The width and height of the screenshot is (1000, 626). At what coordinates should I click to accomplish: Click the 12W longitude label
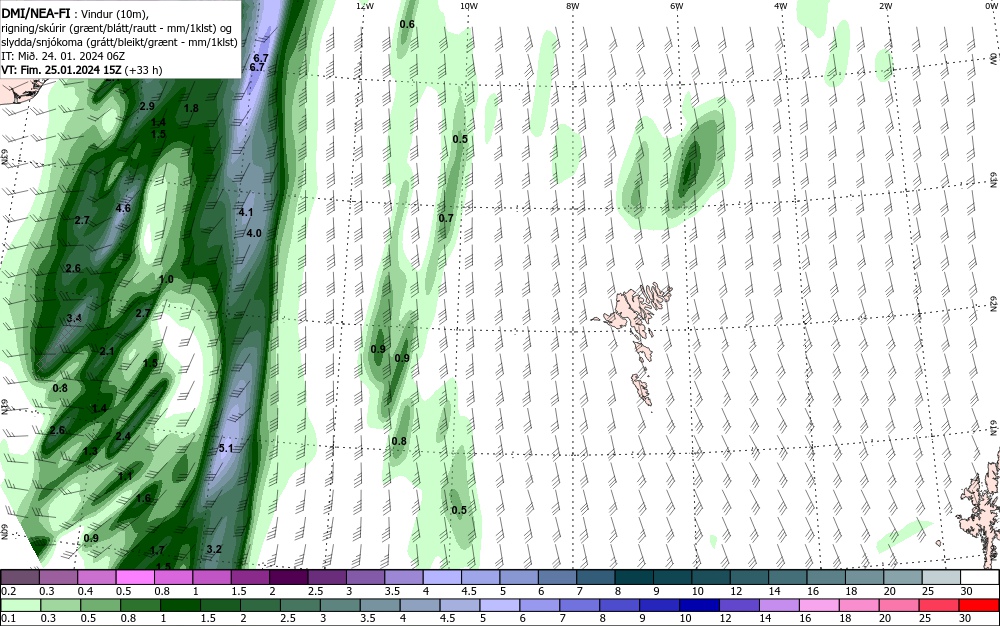[x=365, y=6]
